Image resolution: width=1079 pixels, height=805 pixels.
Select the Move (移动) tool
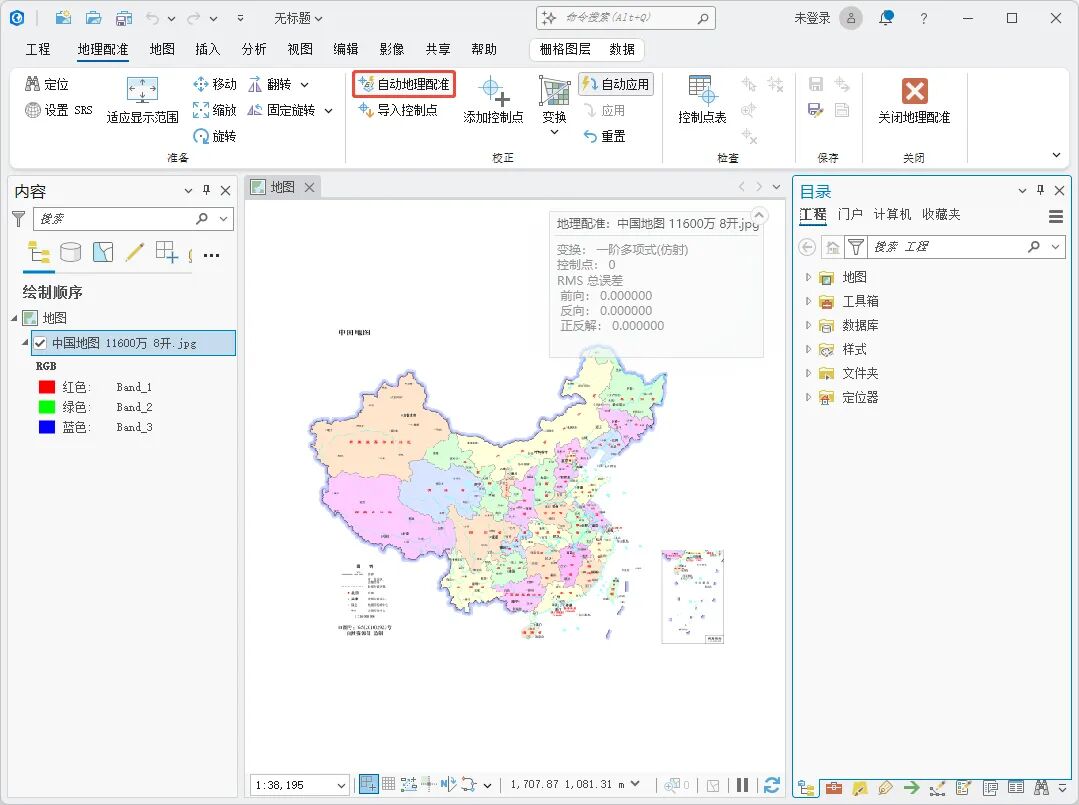click(215, 84)
